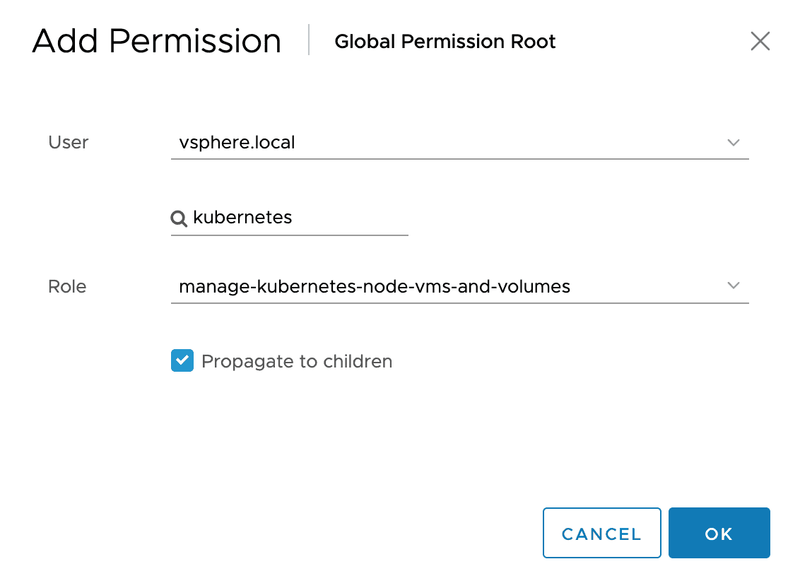Viewport: 800px width, 588px height.
Task: Close the Add Permission dialog with X
Action: (x=760, y=41)
